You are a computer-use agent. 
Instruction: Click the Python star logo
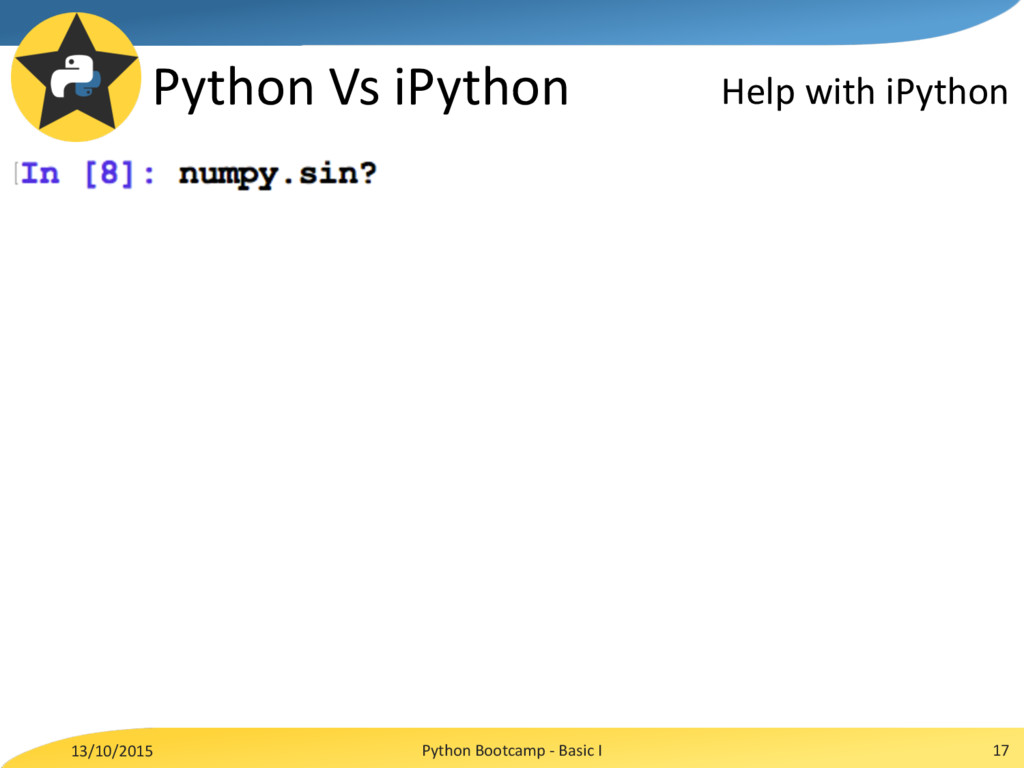pyautogui.click(x=76, y=76)
